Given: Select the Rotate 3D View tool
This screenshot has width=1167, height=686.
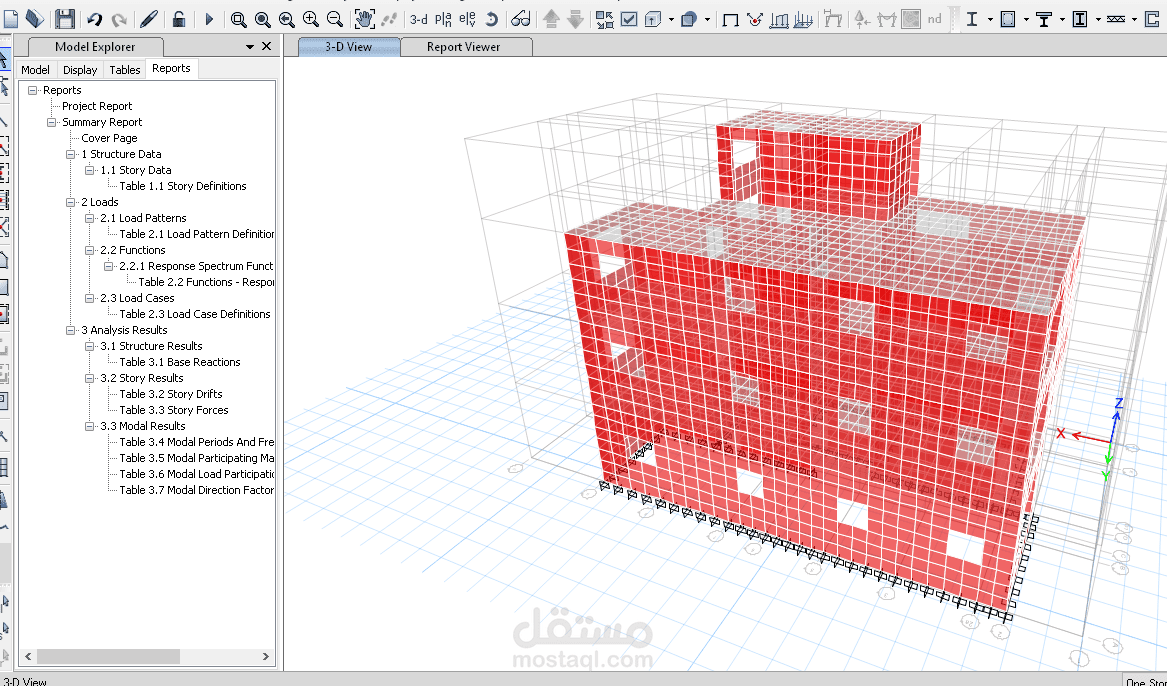Looking at the screenshot, I should [x=491, y=19].
